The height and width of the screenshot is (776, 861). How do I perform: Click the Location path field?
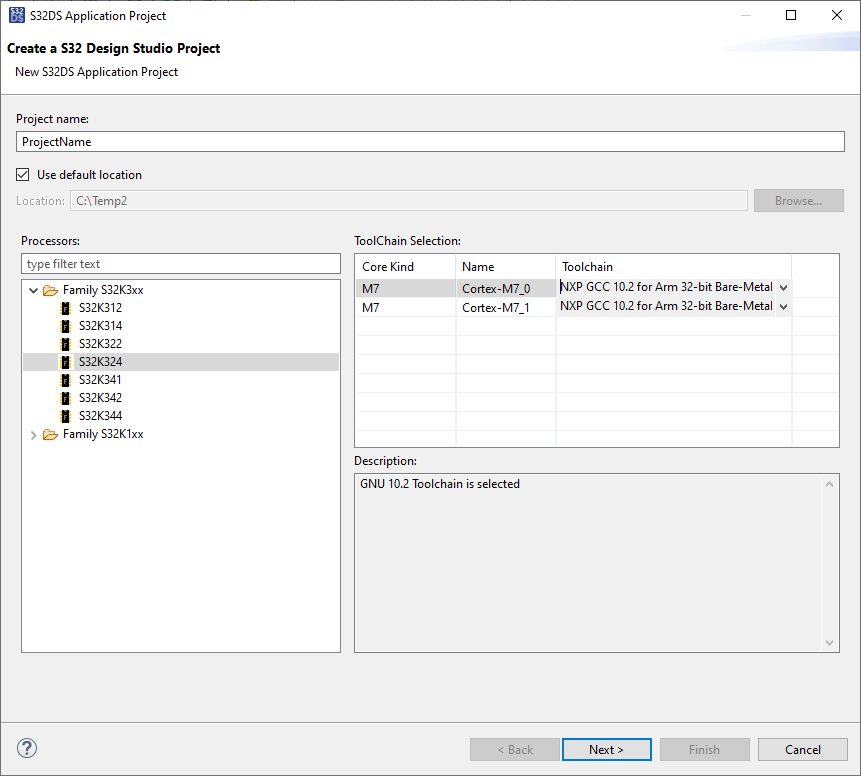pos(409,201)
